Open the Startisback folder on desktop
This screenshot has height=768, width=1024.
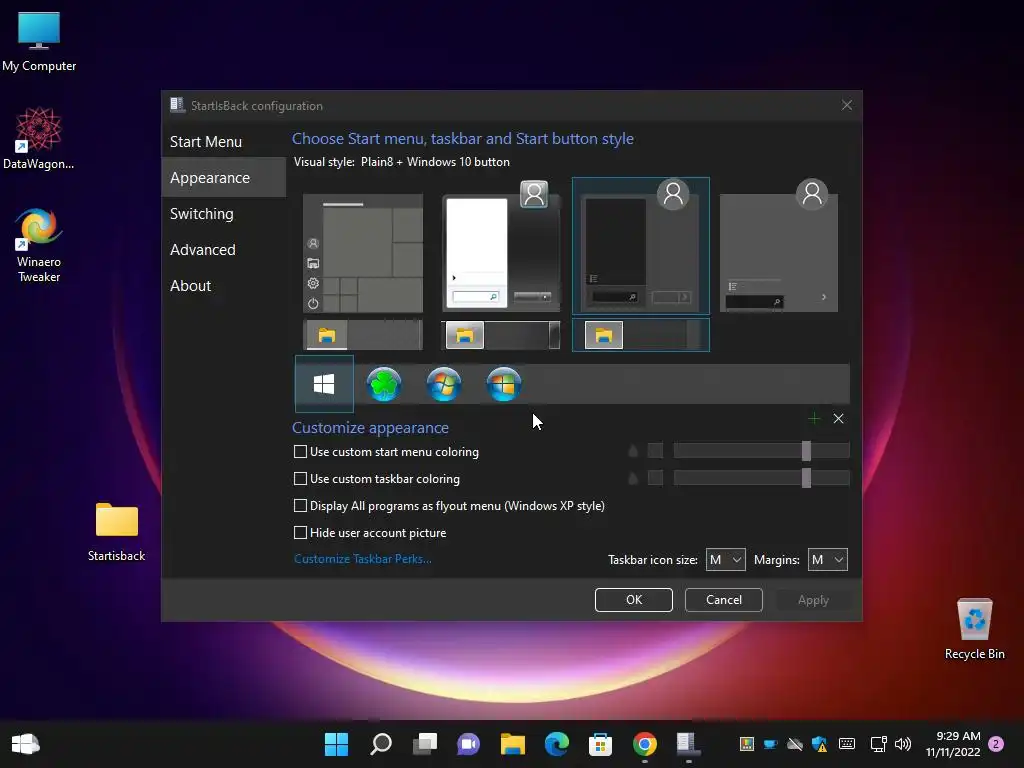coord(116,532)
